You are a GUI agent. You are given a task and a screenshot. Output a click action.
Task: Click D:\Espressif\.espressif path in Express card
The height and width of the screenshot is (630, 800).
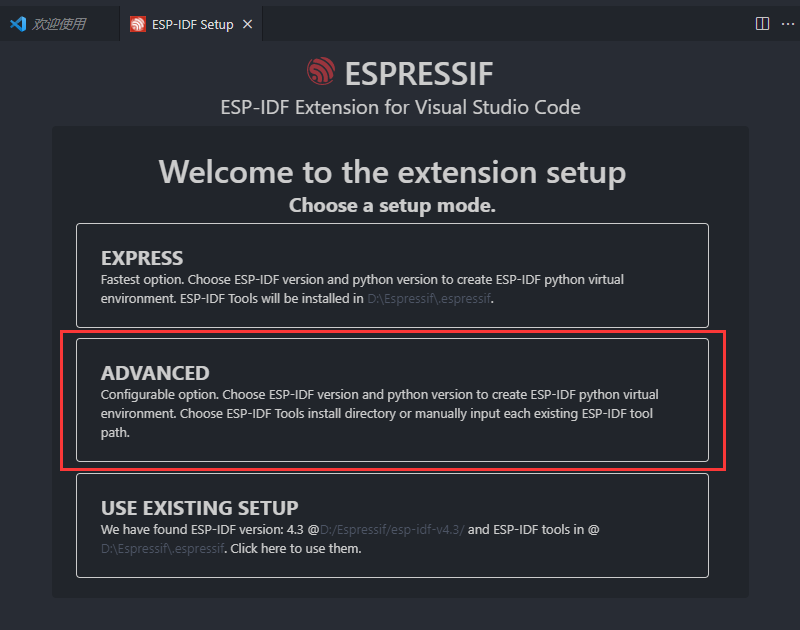click(x=429, y=298)
